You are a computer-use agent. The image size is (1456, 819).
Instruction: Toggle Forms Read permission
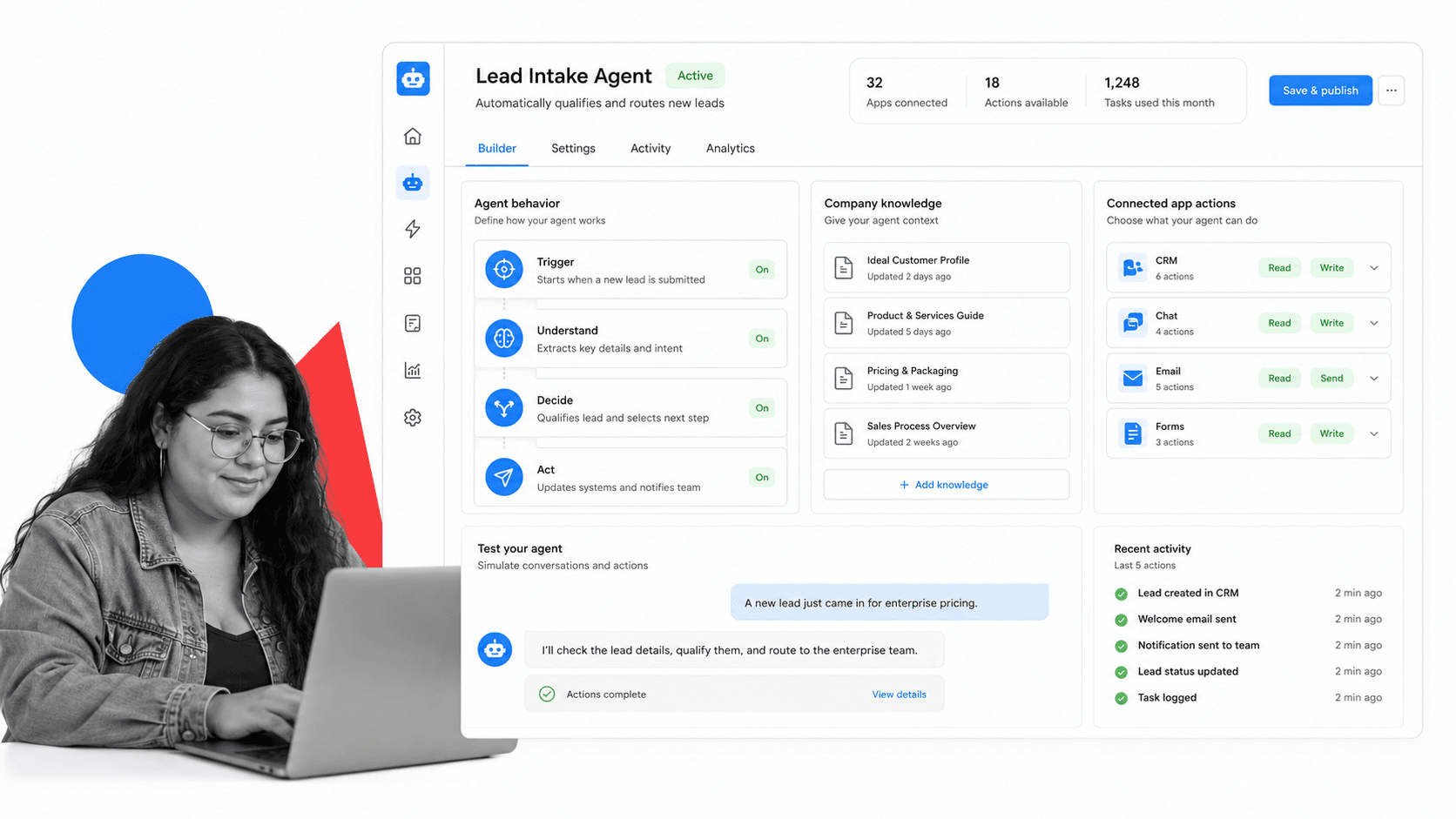(1279, 433)
